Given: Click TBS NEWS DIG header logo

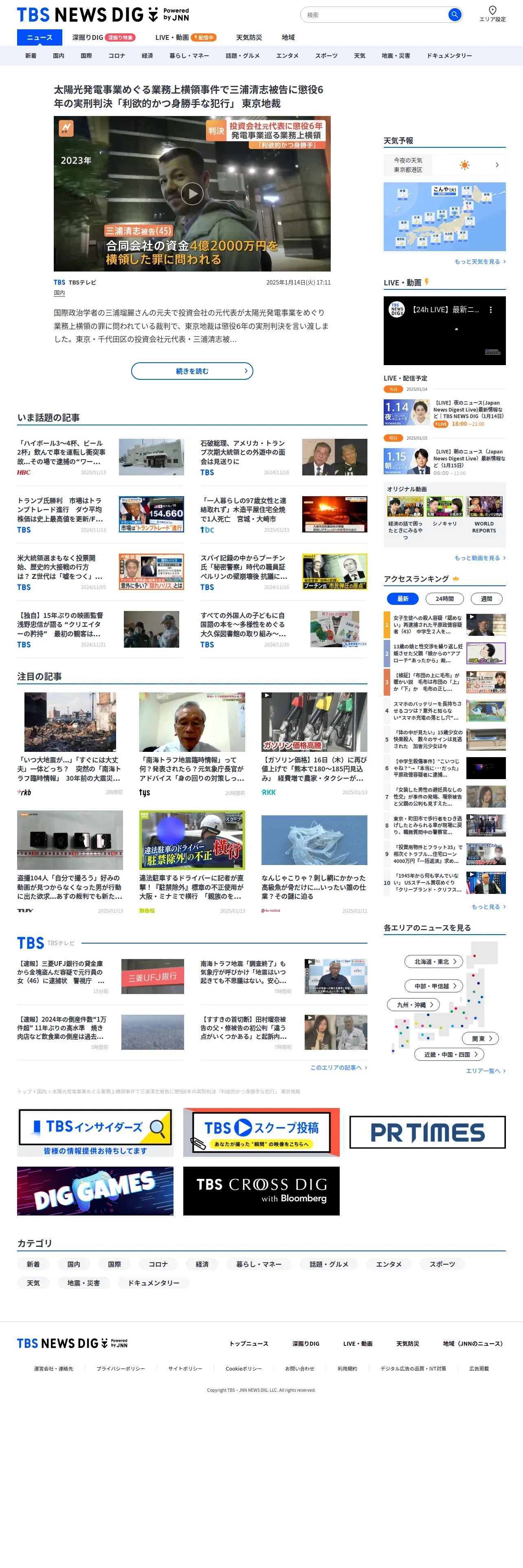Looking at the screenshot, I should [103, 15].
